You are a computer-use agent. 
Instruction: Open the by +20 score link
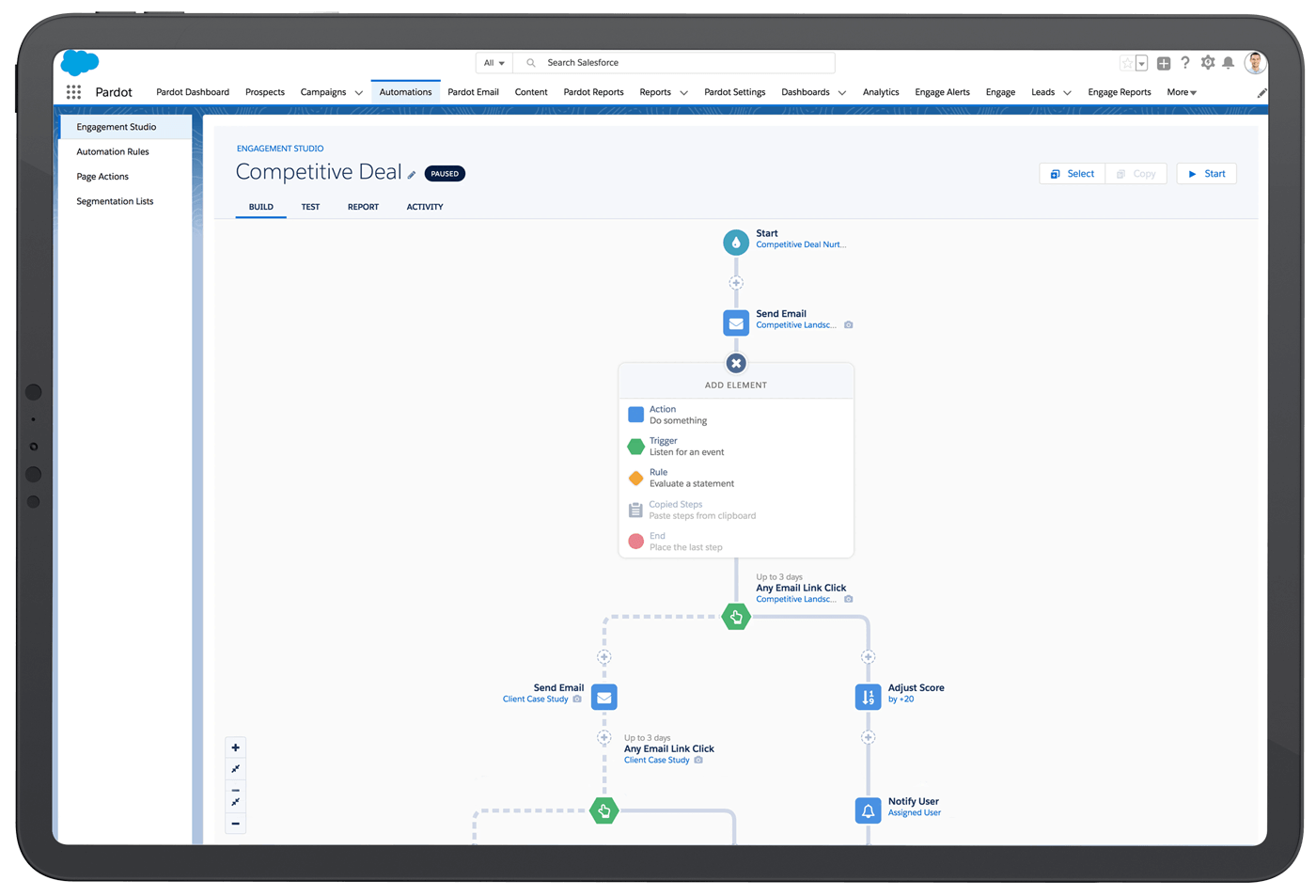(x=901, y=700)
